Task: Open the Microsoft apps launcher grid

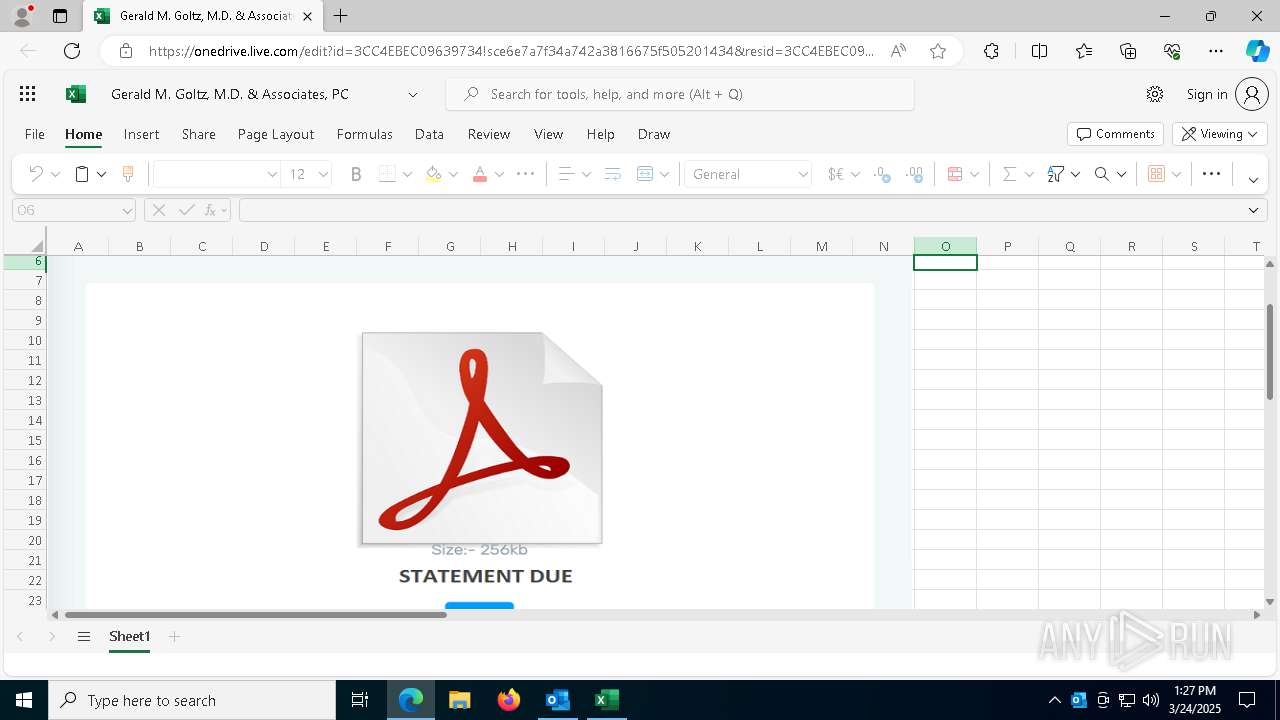Action: 28,94
